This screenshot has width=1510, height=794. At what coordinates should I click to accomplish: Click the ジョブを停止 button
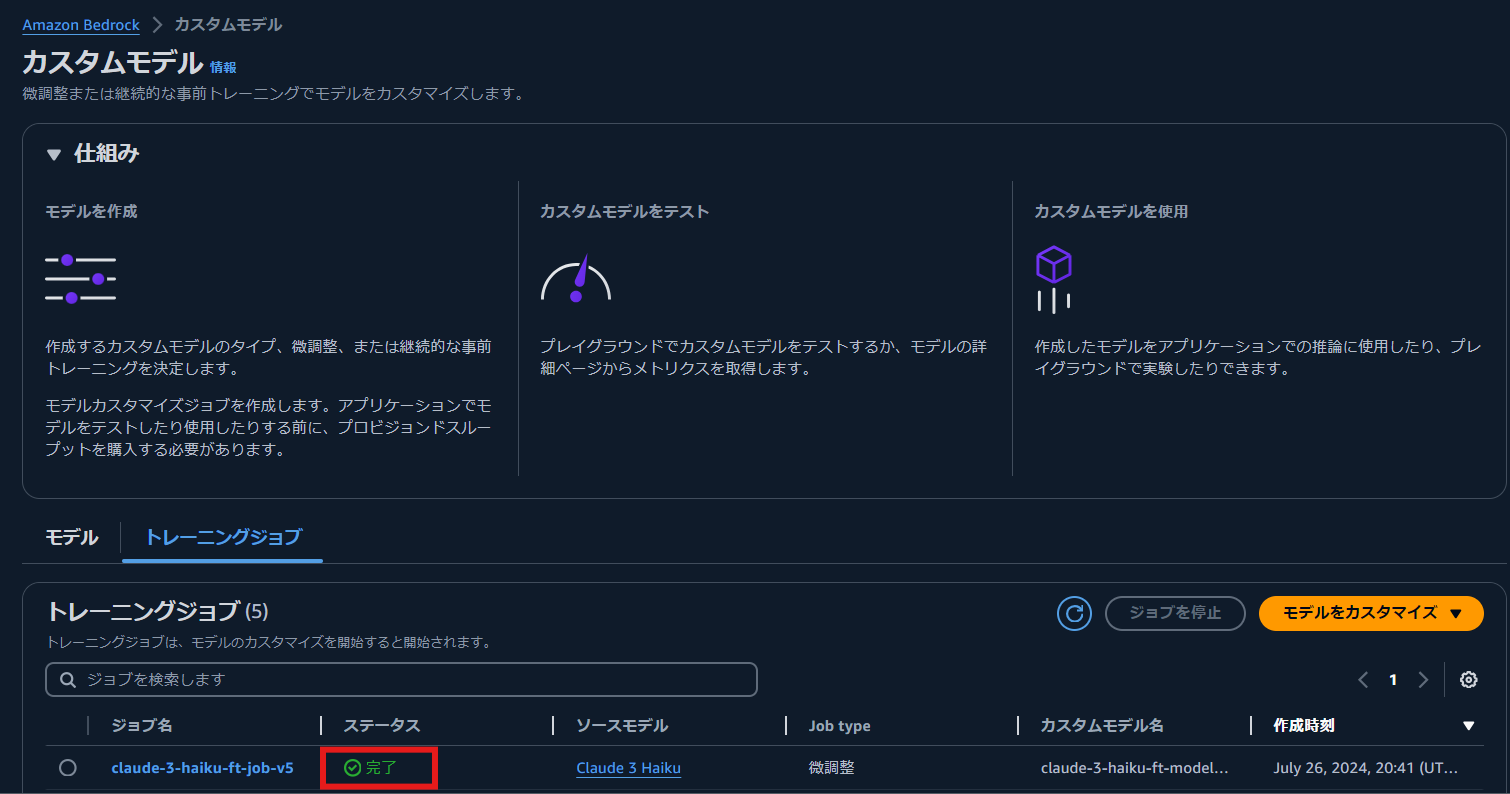click(1175, 613)
